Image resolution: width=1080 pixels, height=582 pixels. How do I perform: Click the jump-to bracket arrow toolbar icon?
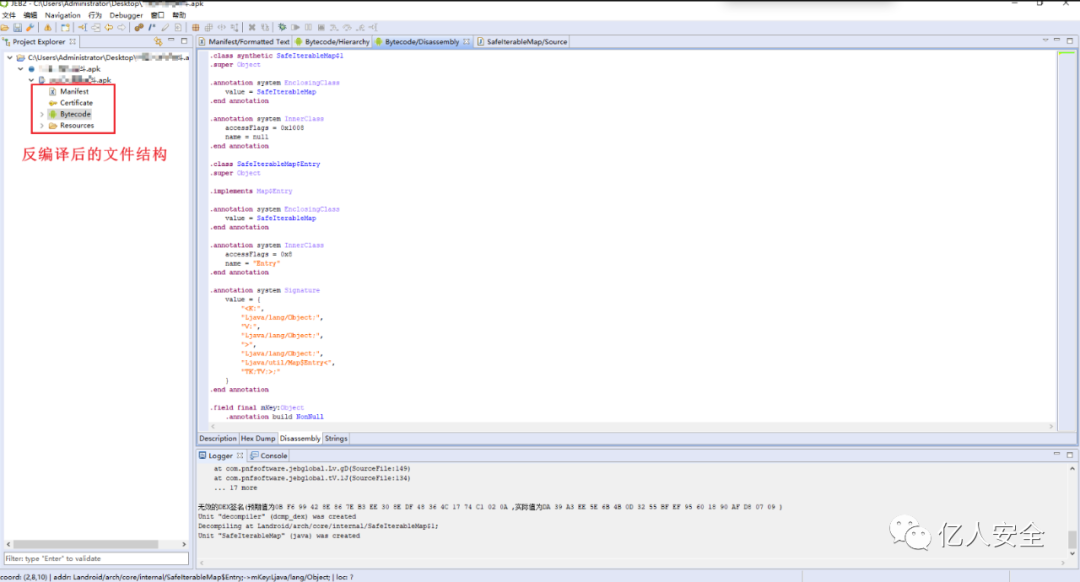click(x=83, y=28)
